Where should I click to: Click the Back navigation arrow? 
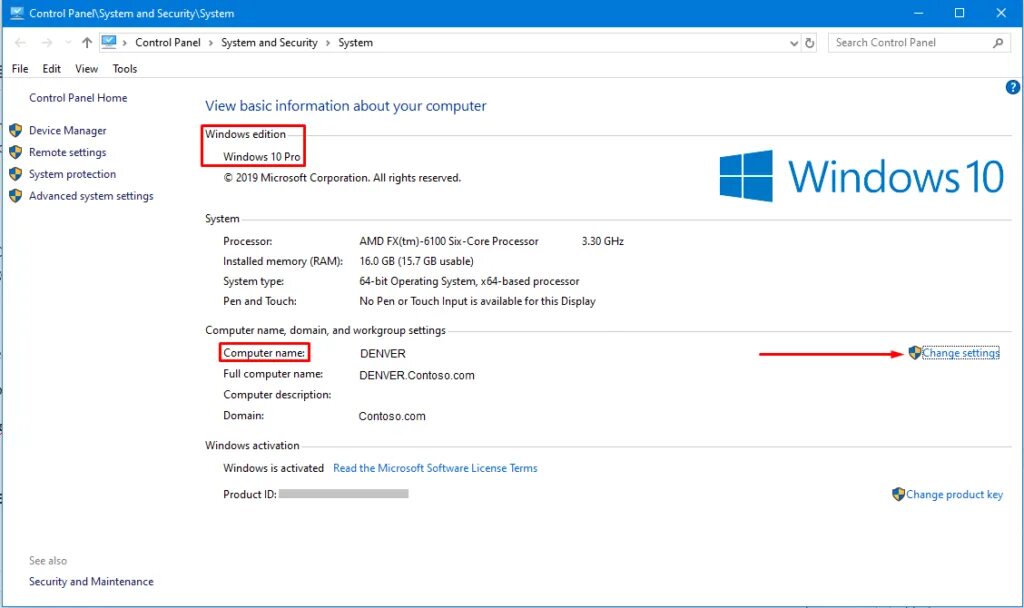20,42
